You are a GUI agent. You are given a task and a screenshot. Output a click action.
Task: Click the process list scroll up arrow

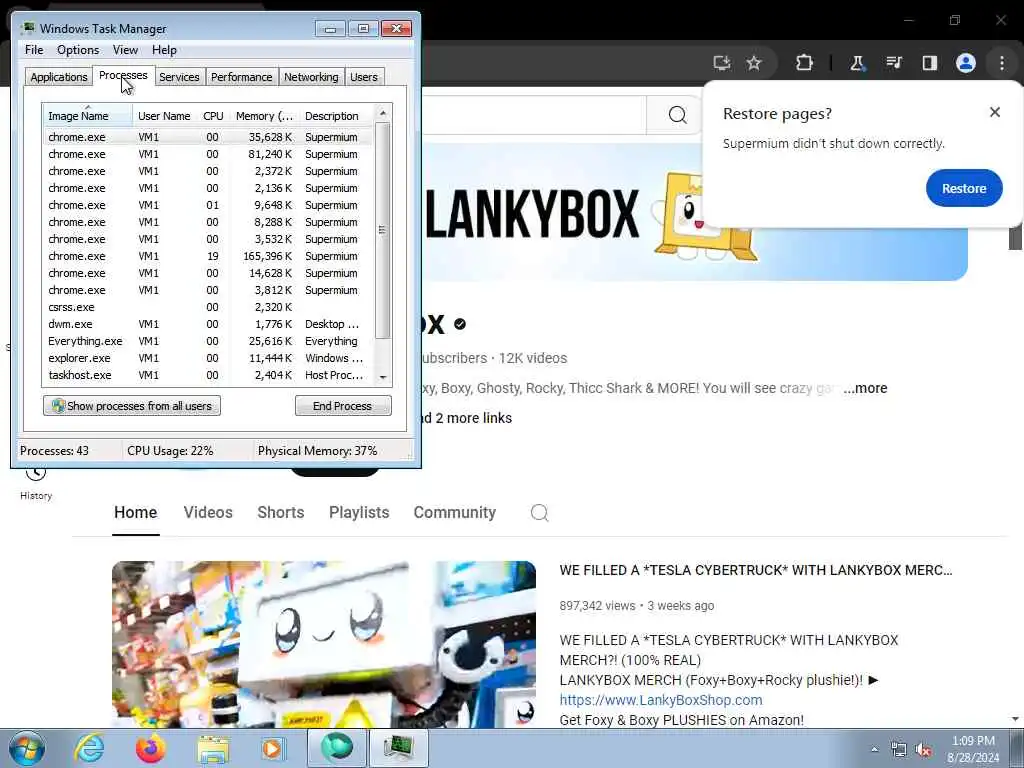(383, 113)
